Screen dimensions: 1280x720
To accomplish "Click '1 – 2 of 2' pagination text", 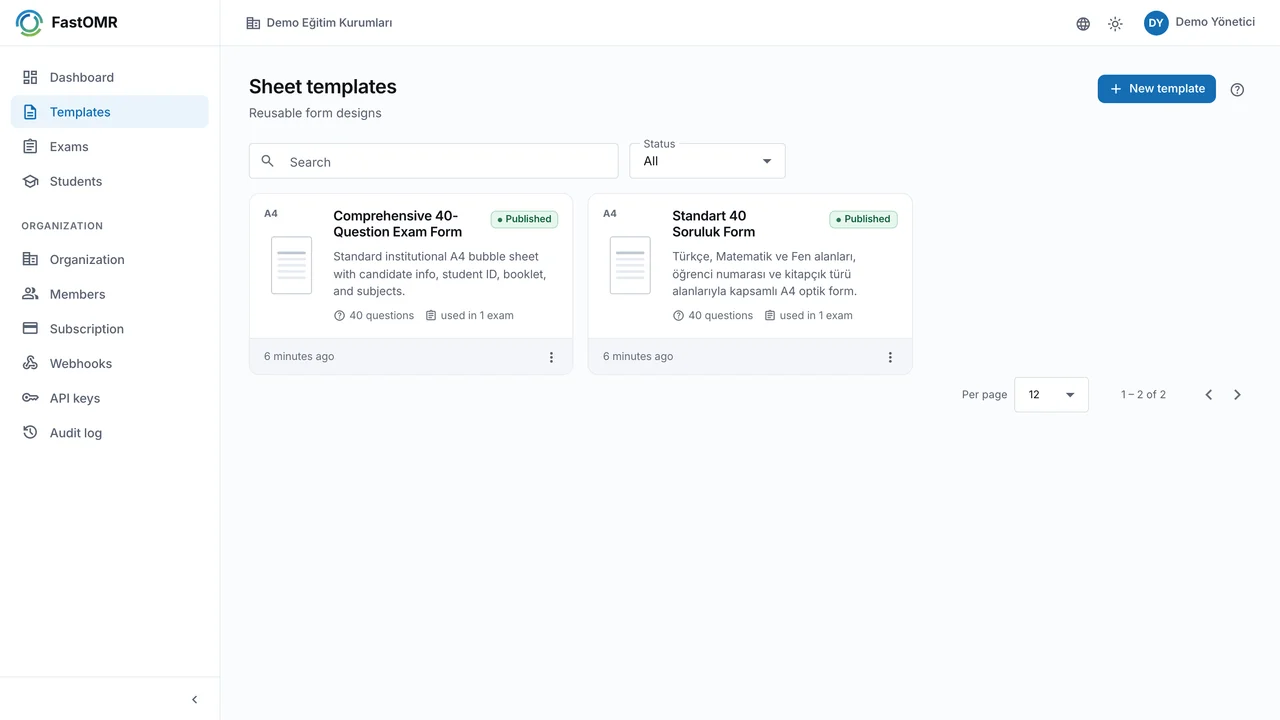I will point(1143,395).
